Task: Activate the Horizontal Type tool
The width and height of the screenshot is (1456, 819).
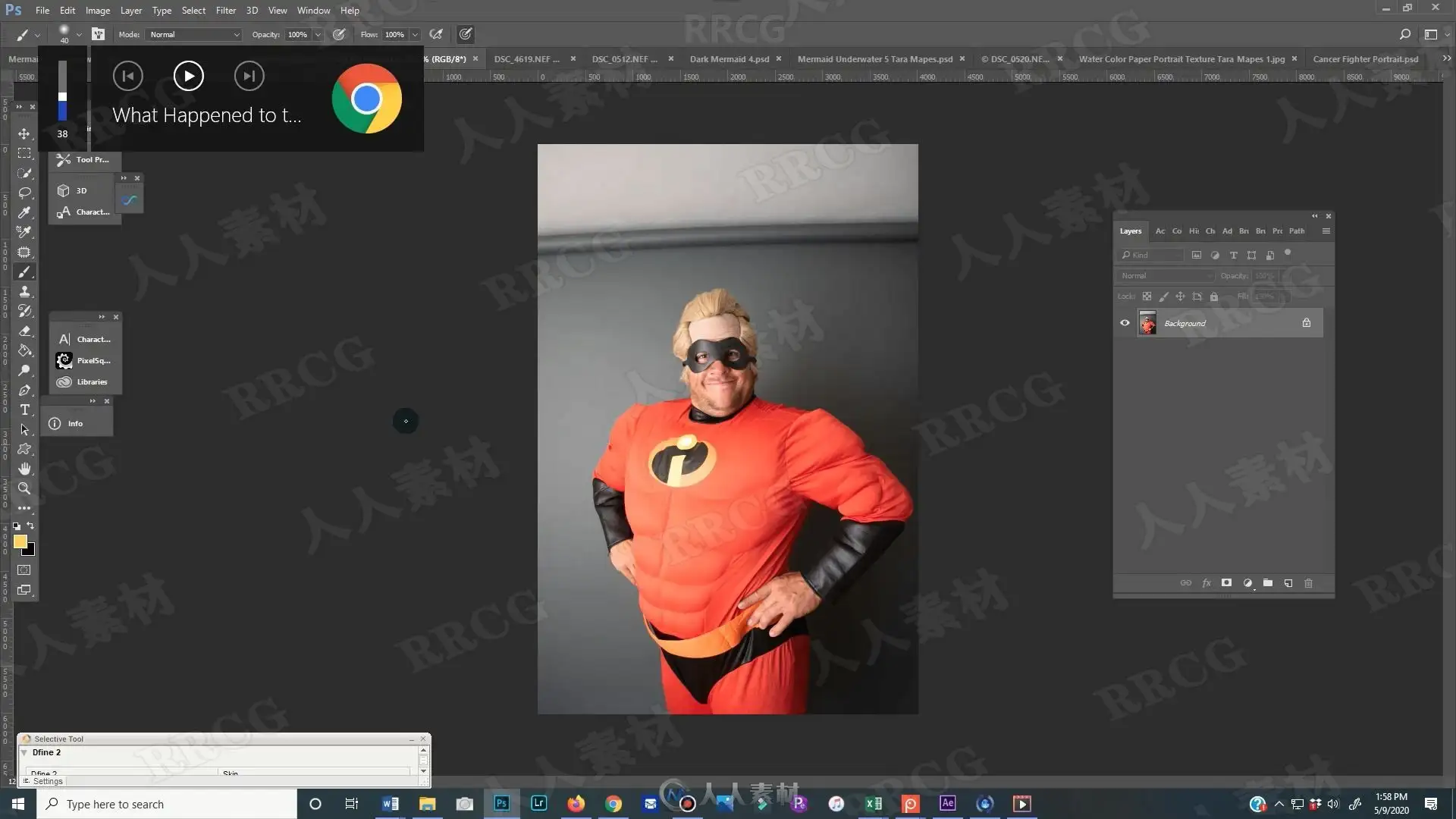Action: click(24, 409)
